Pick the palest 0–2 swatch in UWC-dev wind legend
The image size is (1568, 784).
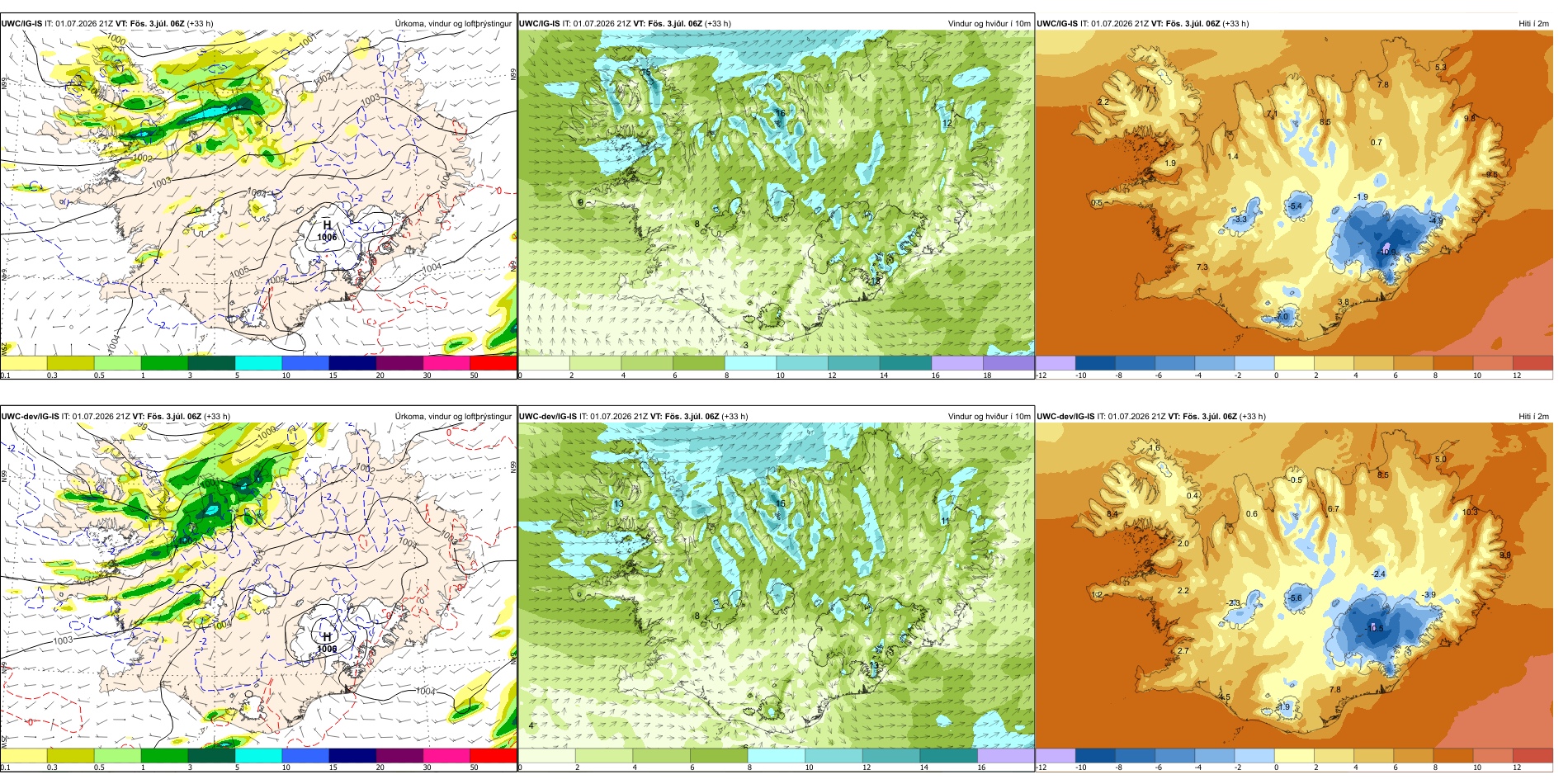point(546,755)
